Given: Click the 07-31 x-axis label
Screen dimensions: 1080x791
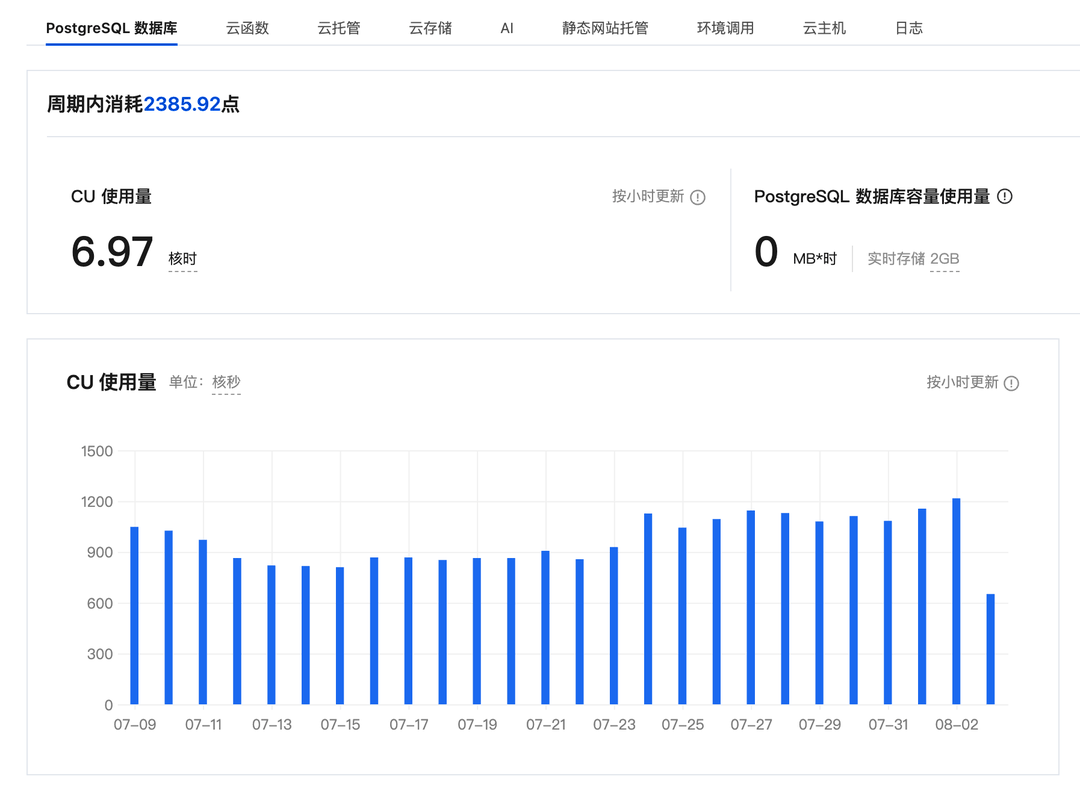Looking at the screenshot, I should point(888,725).
